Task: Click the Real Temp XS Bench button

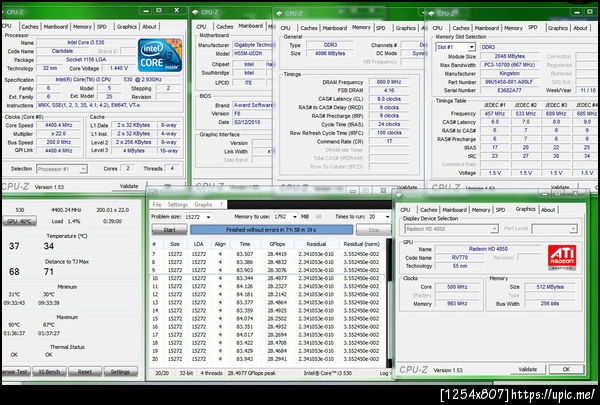Action: point(49,372)
